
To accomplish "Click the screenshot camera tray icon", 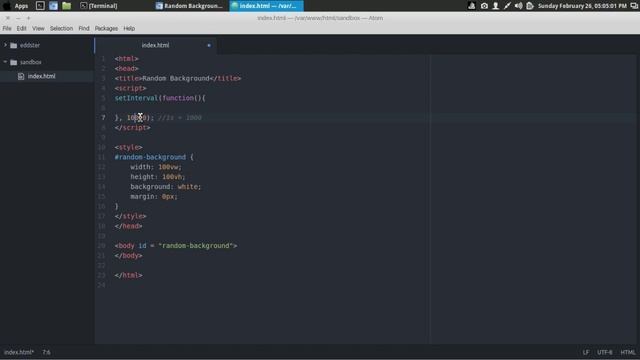I will 484,6.
